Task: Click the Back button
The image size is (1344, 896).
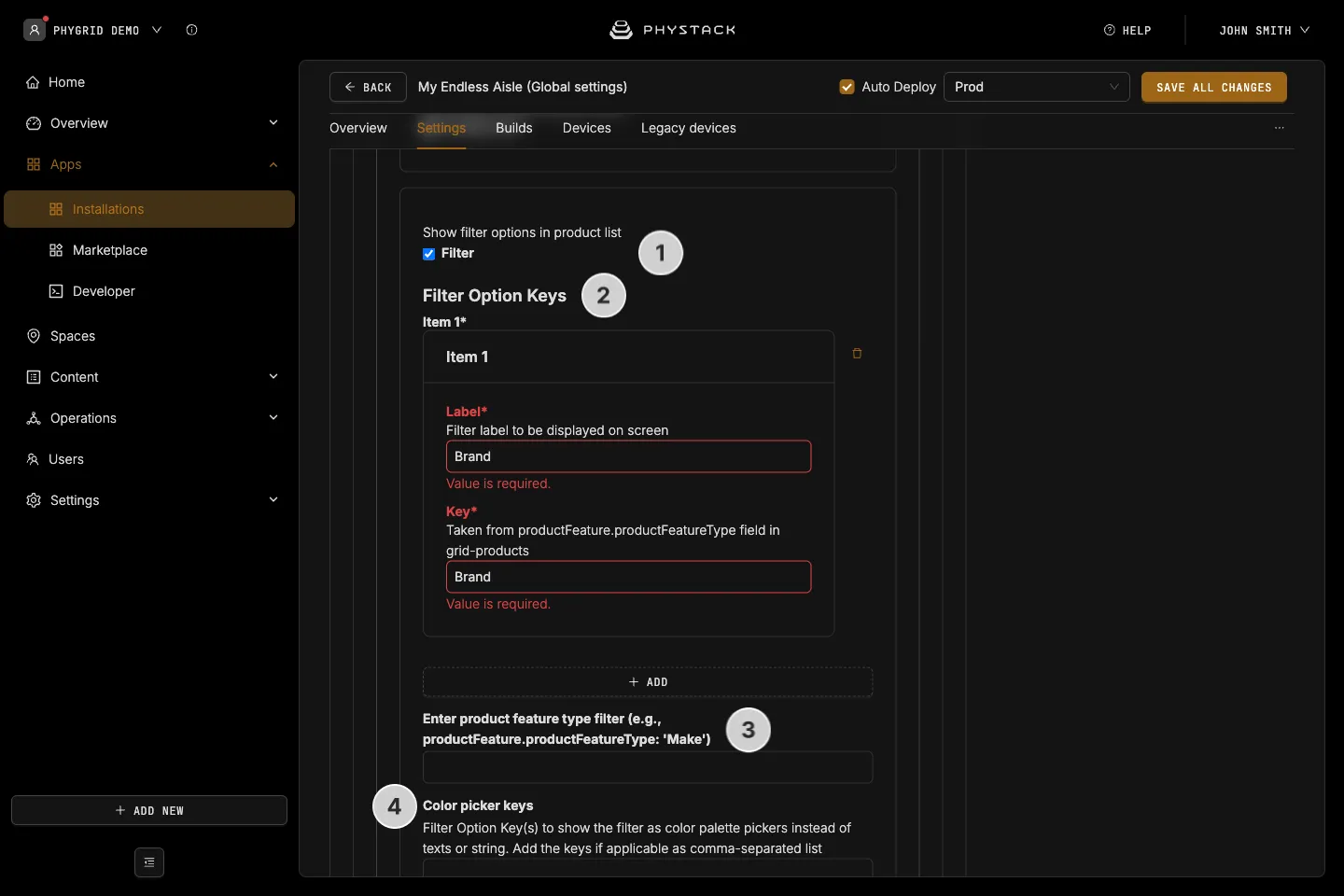Action: pos(368,87)
